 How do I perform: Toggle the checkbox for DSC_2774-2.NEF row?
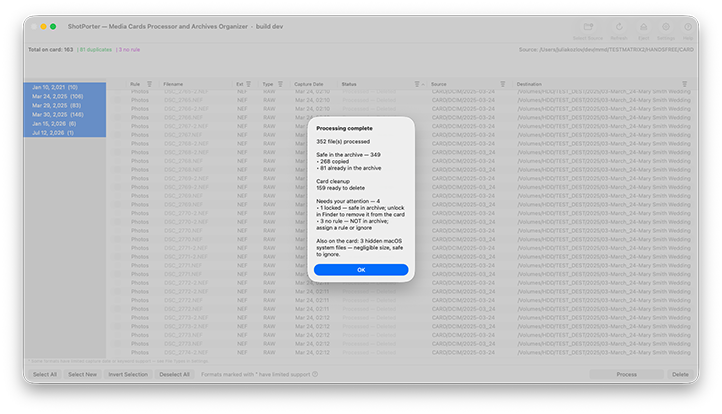pyautogui.click(x=118, y=352)
